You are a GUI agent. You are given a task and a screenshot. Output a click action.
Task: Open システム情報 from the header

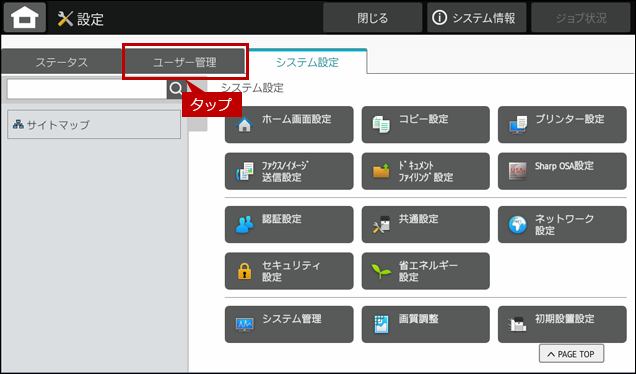[476, 17]
